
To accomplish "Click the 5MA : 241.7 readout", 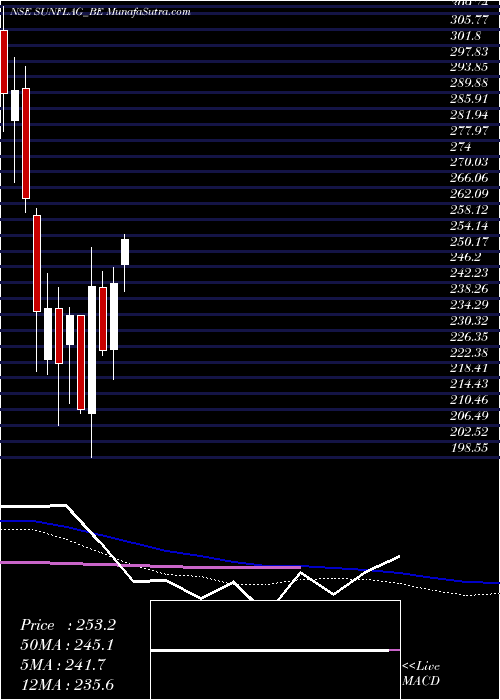I will (62, 665).
